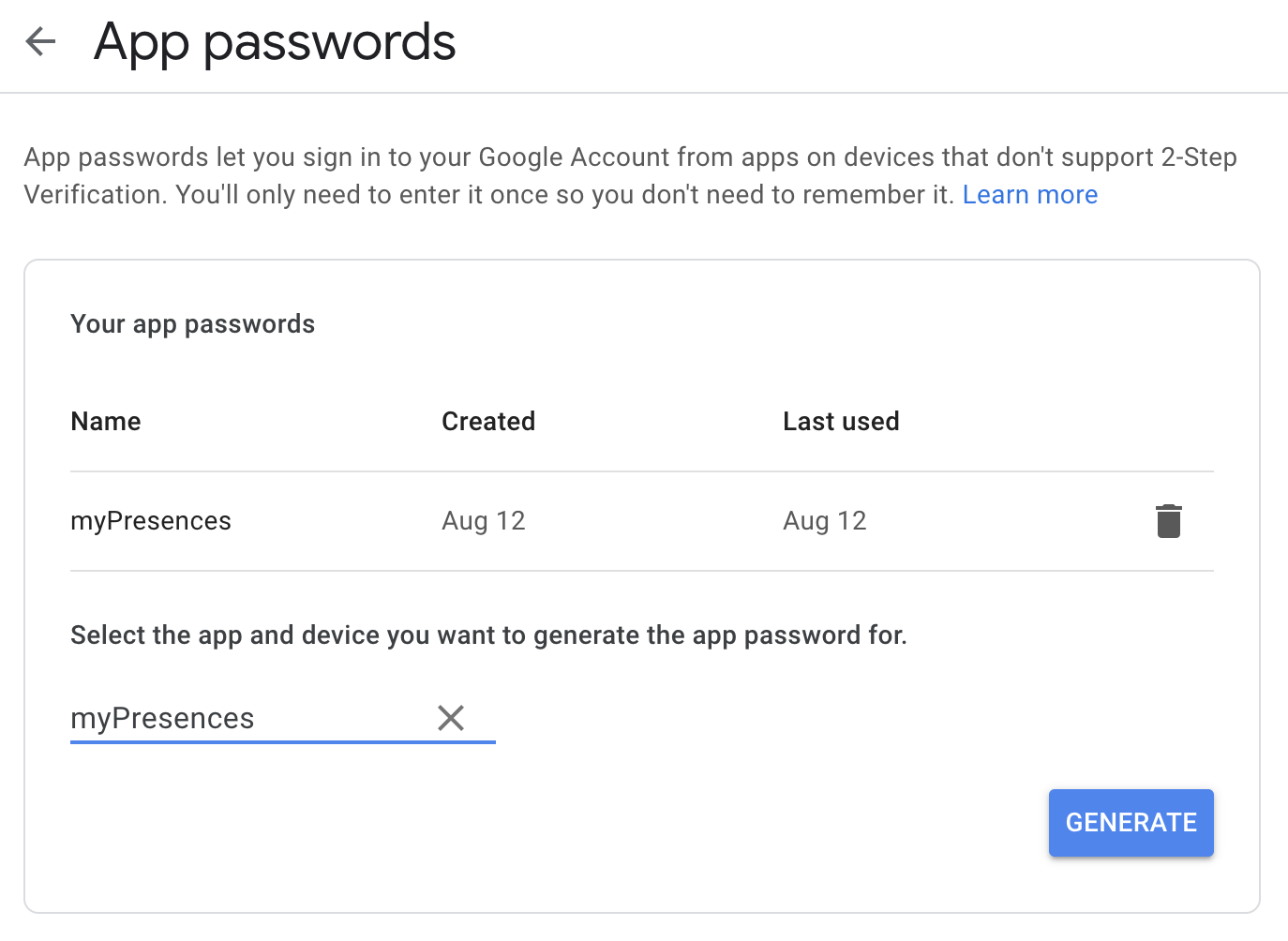Open the Learn more link
This screenshot has width=1288, height=941.
coord(1029,195)
